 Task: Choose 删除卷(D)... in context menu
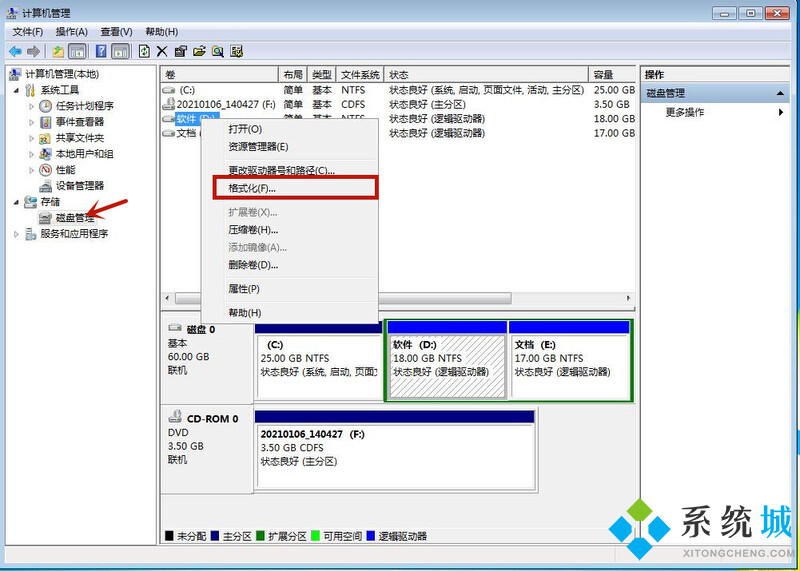coord(252,265)
